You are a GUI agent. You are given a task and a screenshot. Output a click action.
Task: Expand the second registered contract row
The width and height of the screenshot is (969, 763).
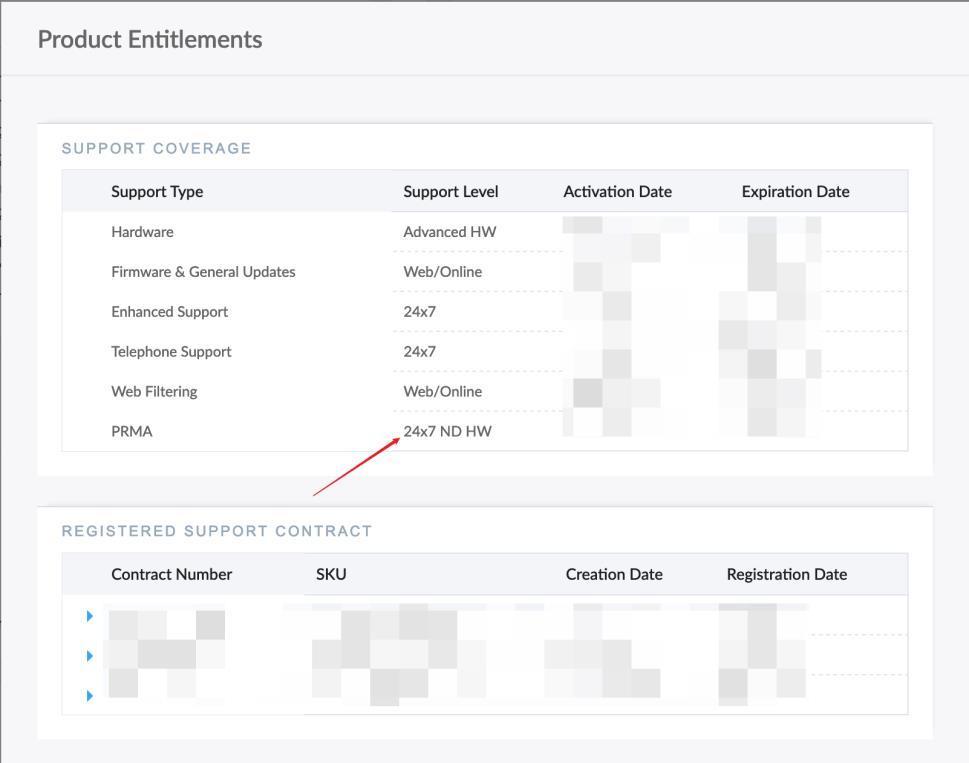click(x=90, y=656)
